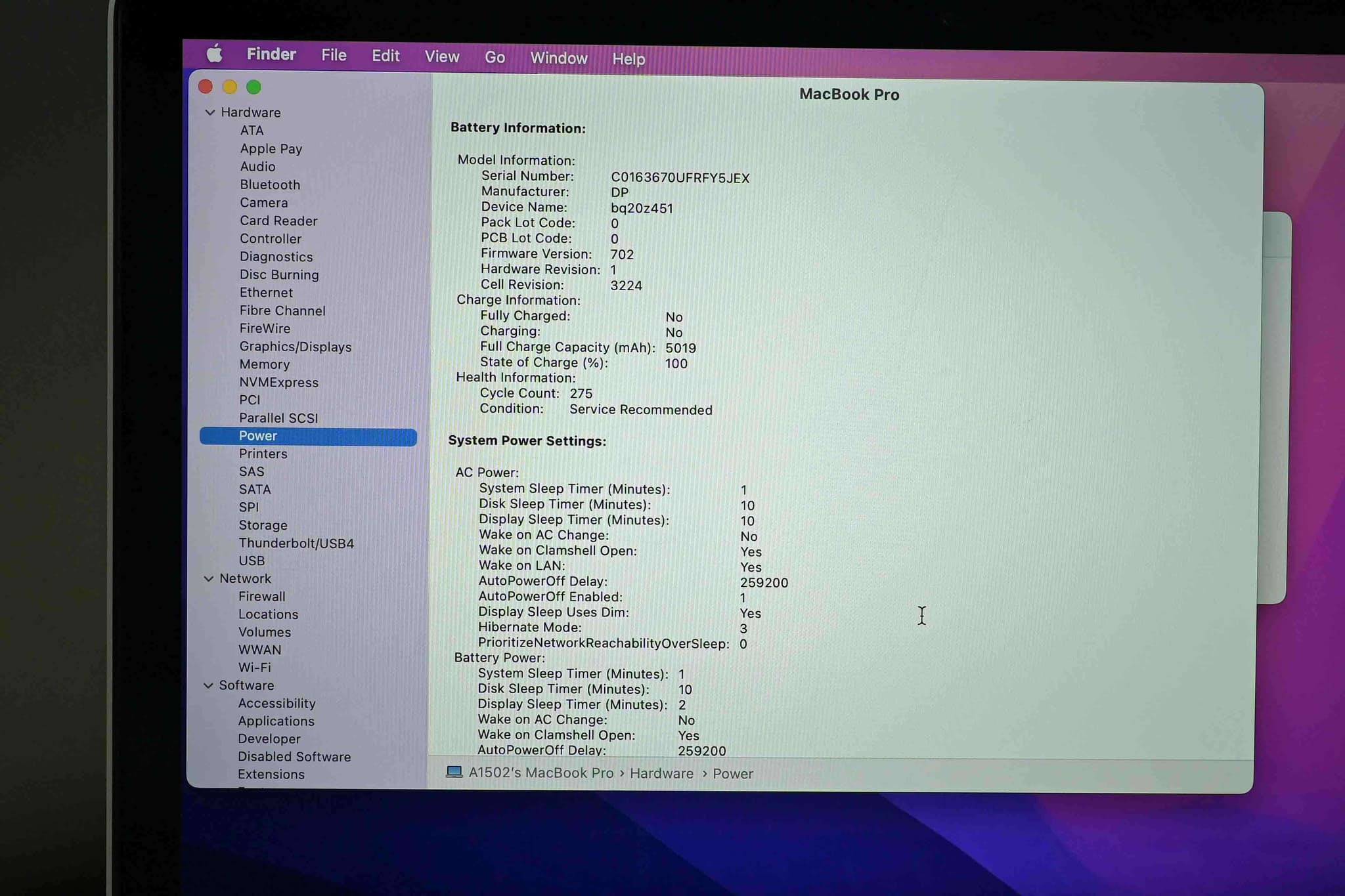Collapse the Hardware section chevron

coord(210,112)
